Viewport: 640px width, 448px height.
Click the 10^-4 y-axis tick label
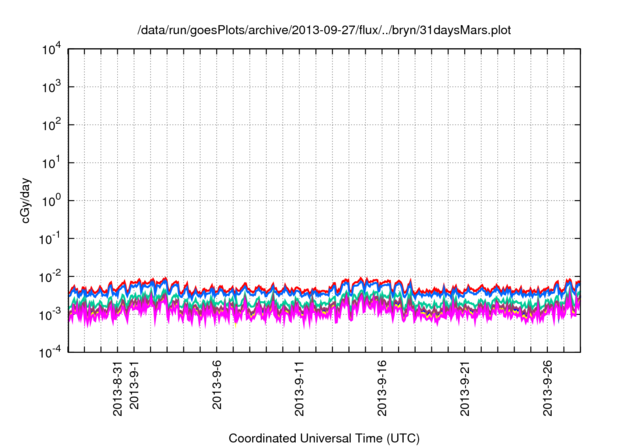[51, 352]
